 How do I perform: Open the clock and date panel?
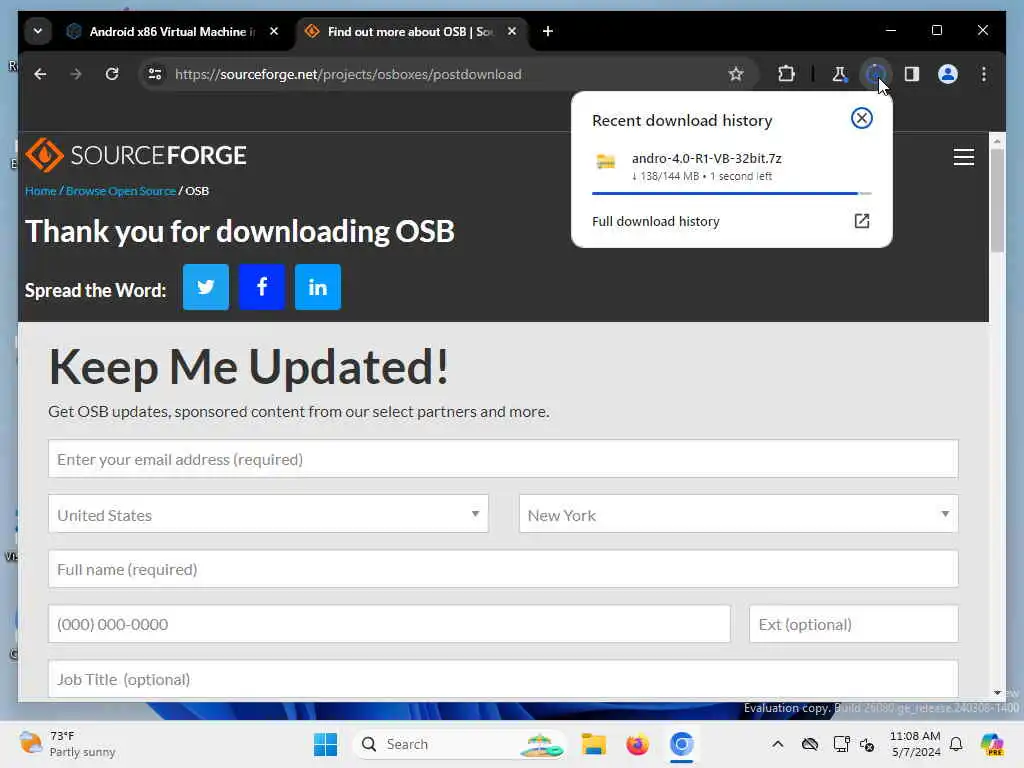pyautogui.click(x=915, y=744)
